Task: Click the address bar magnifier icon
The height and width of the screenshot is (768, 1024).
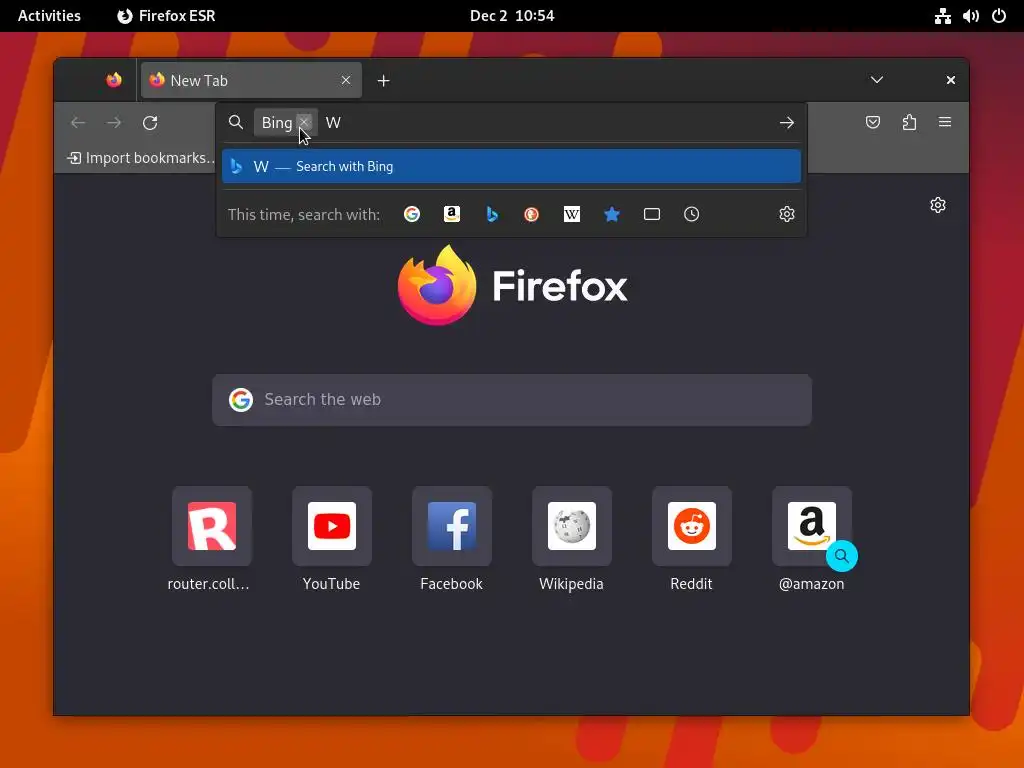Action: 236,122
